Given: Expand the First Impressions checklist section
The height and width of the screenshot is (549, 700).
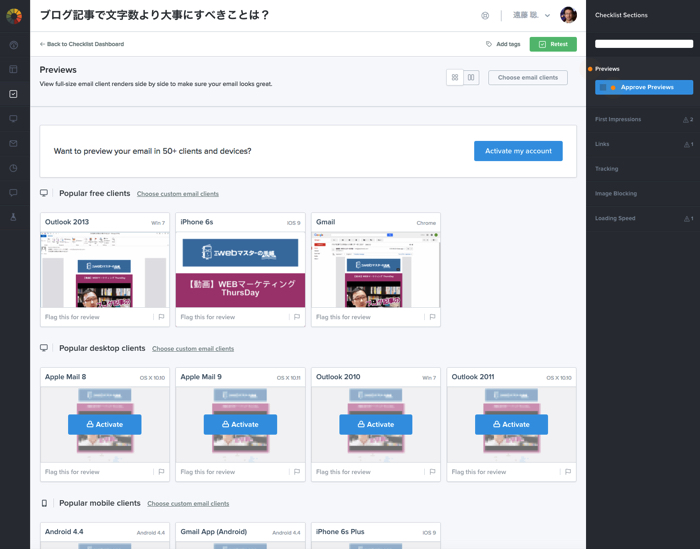Looking at the screenshot, I should tap(618, 119).
